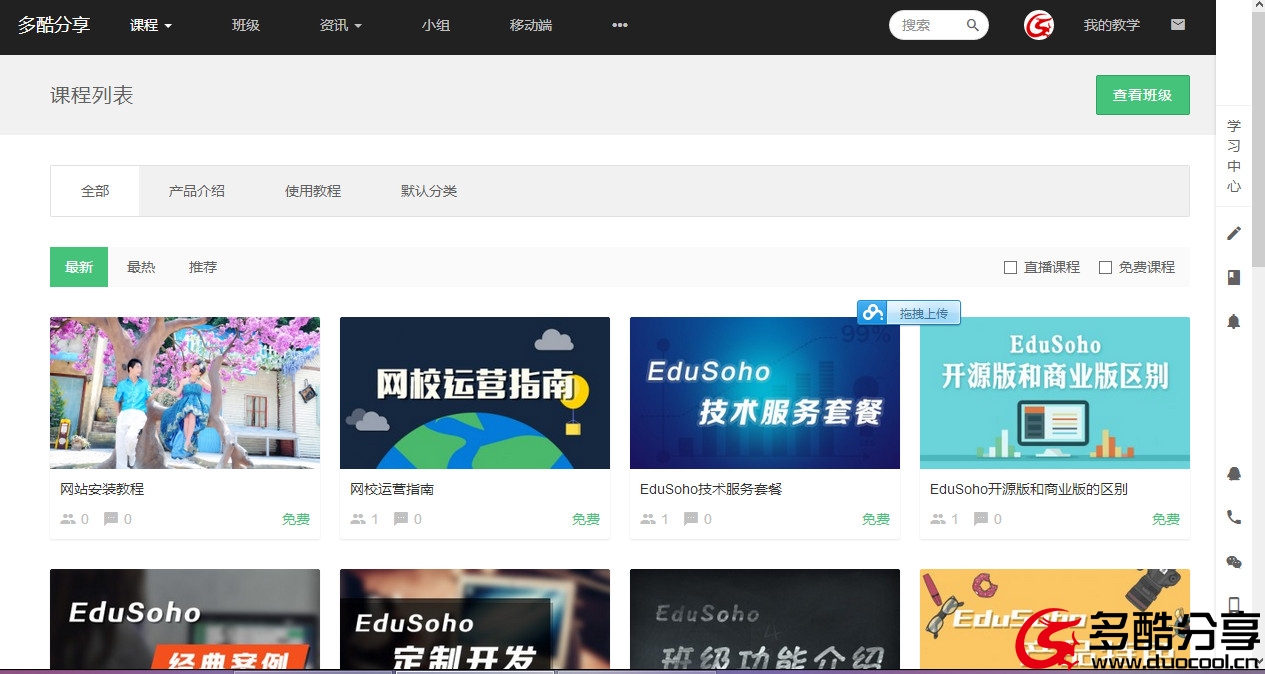Screen dimensions: 1265x674
Task: Click the 多酷分享 site logo
Action: 54,25
